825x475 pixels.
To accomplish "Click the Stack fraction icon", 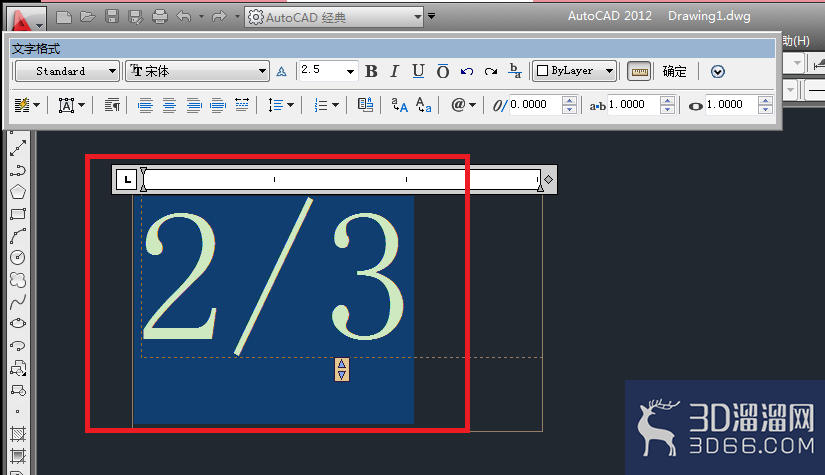I will (x=515, y=71).
